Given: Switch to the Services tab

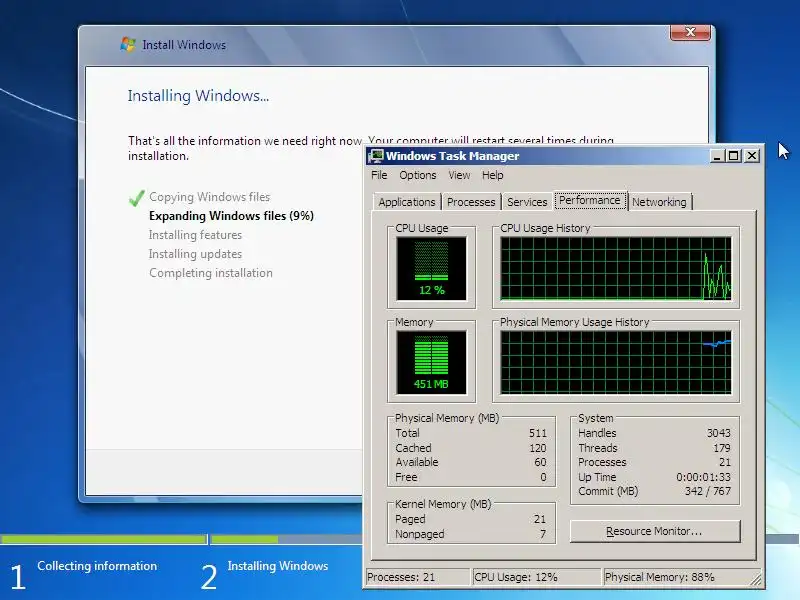Looking at the screenshot, I should 527,202.
